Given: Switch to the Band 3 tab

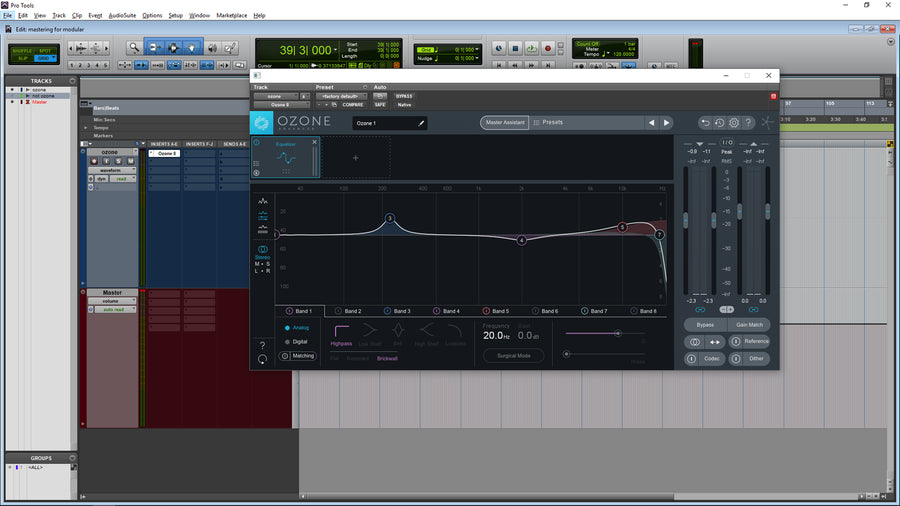Looking at the screenshot, I should (x=398, y=311).
